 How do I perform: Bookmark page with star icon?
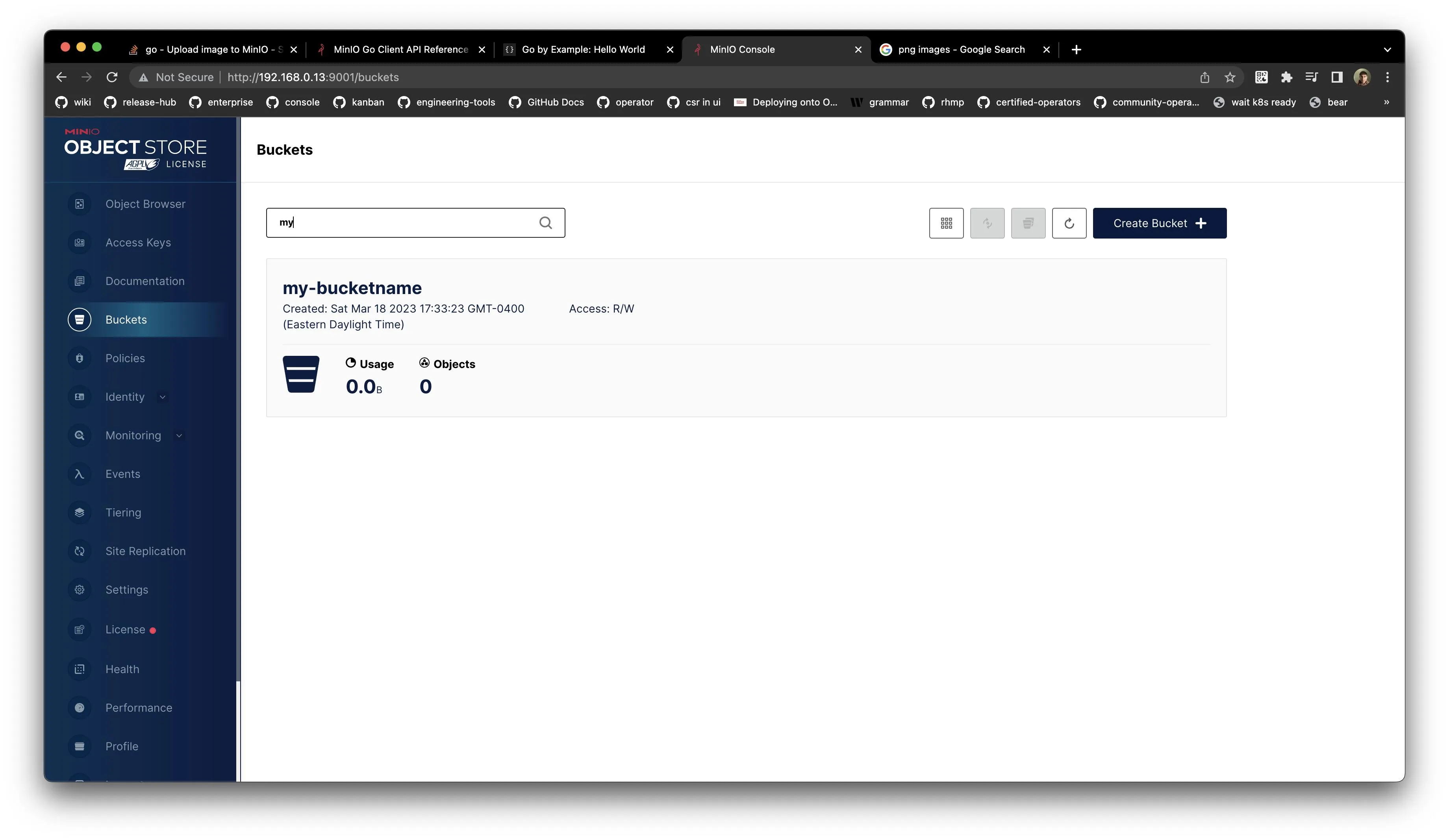pyautogui.click(x=1229, y=77)
